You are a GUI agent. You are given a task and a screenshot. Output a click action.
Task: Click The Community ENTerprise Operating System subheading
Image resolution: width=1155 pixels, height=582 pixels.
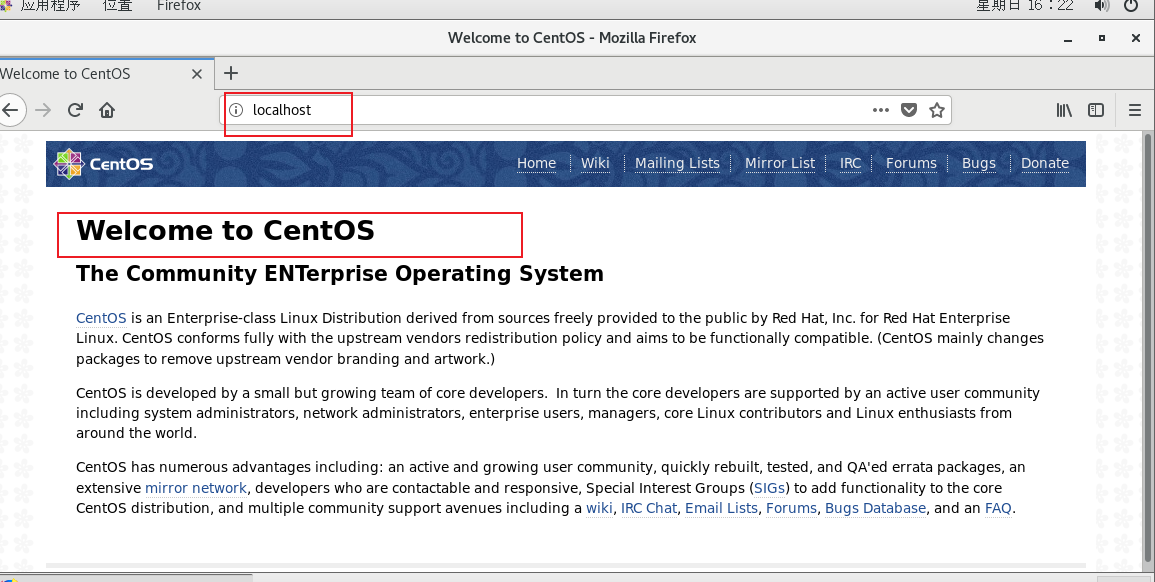[340, 273]
